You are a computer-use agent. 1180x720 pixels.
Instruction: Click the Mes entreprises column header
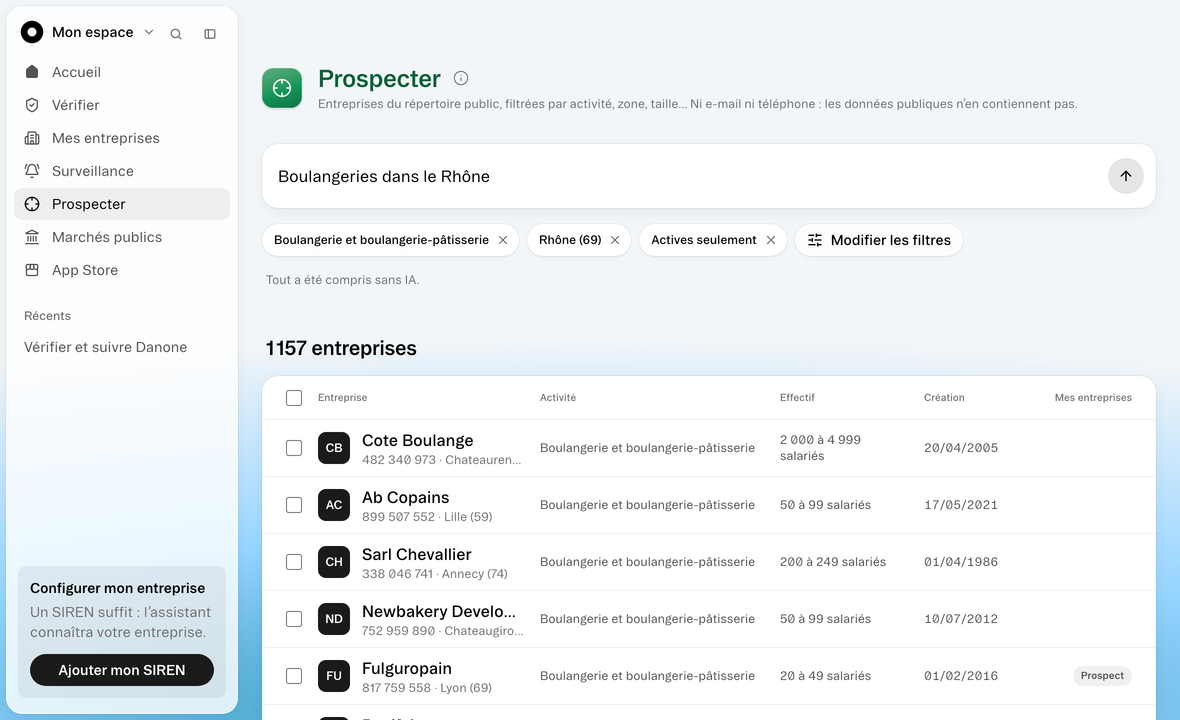[1093, 398]
